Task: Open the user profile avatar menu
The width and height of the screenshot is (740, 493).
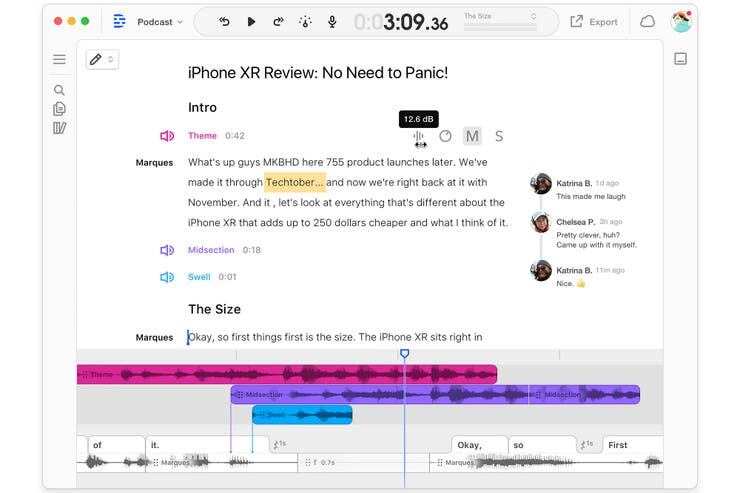Action: click(681, 22)
